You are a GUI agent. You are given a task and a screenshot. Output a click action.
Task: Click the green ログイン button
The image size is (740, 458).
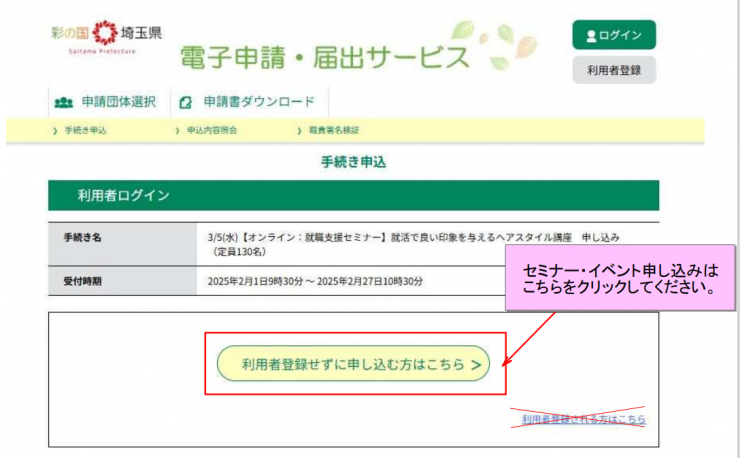pyautogui.click(x=614, y=35)
